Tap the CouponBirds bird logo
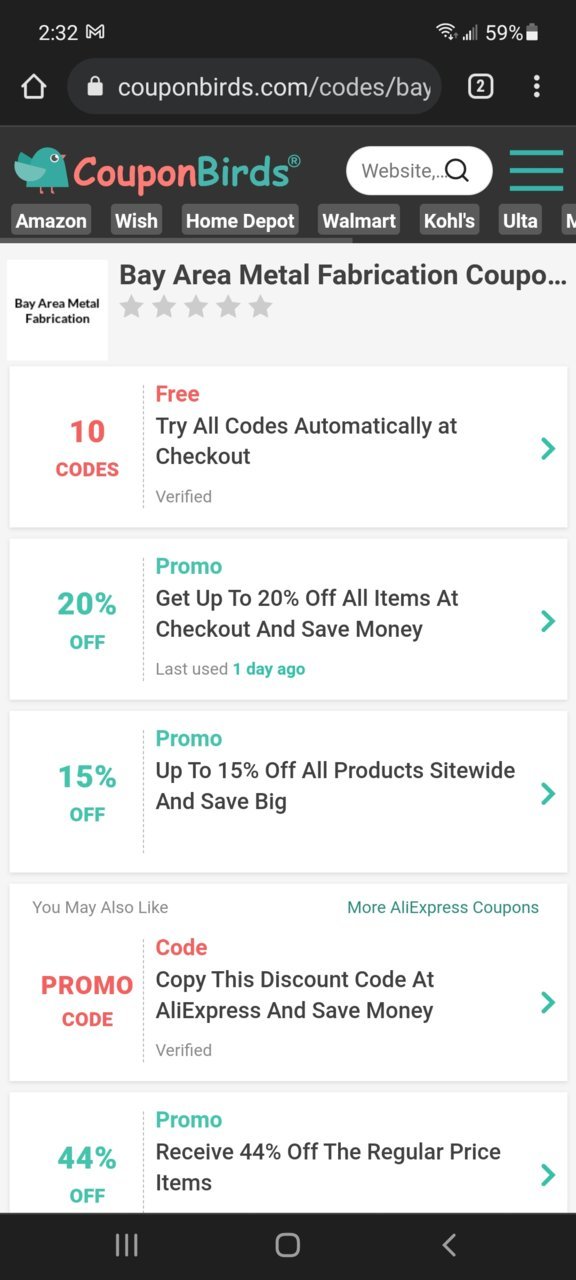The width and height of the screenshot is (576, 1280). coord(41,171)
